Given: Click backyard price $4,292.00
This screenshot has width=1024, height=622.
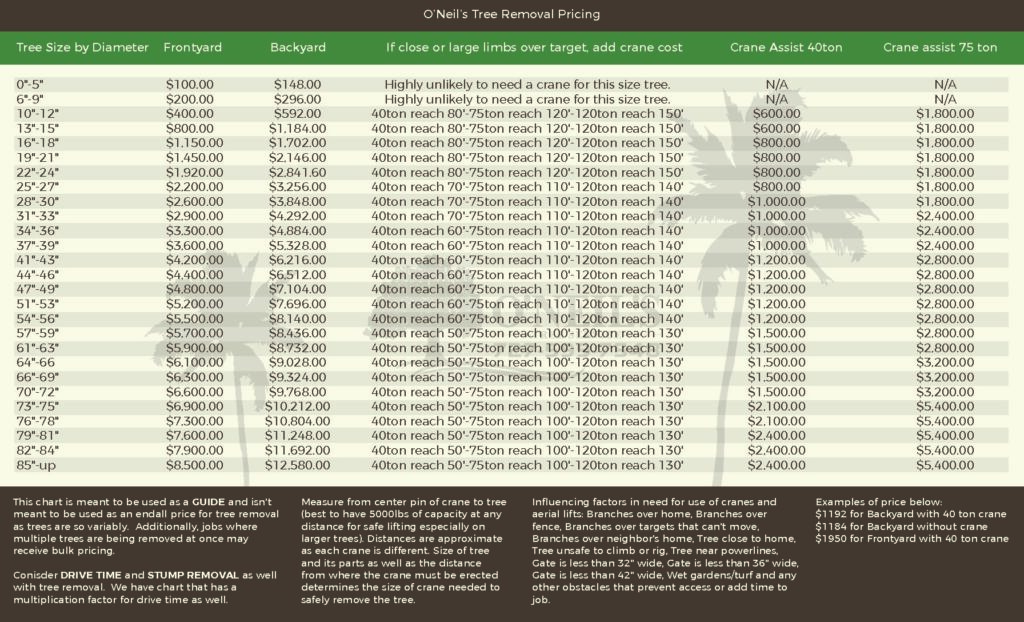Looking at the screenshot, I should 298,216.
